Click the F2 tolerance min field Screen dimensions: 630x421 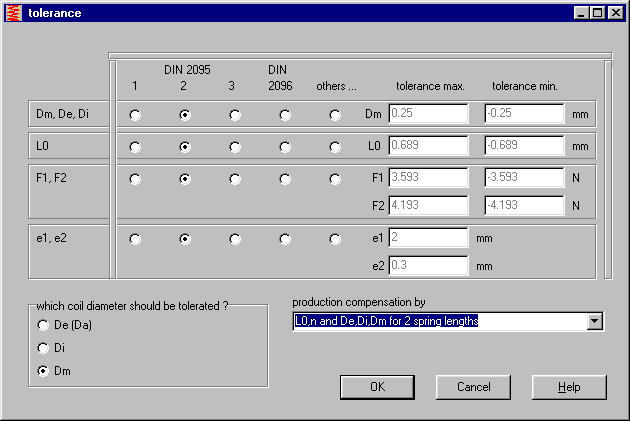[x=524, y=206]
